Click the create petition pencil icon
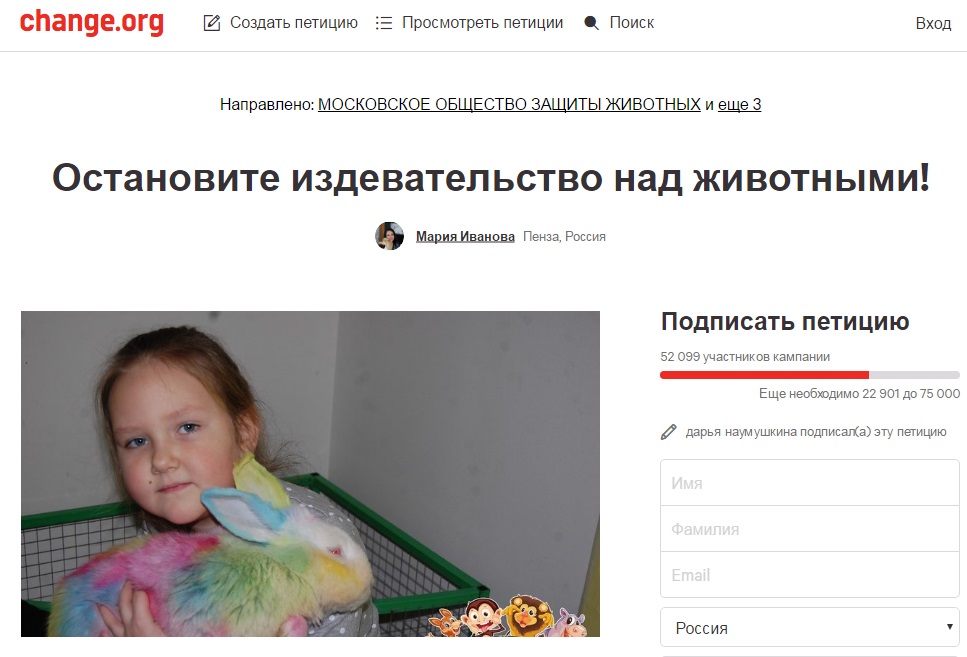Screen dimensions: 967x657 point(212,23)
